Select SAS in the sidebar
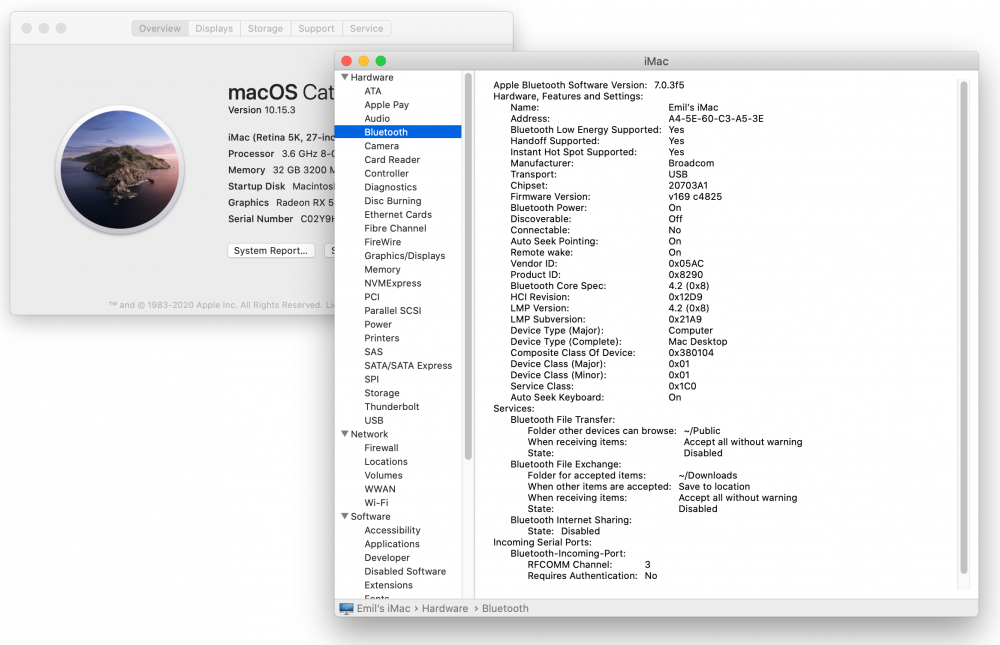1000x645 pixels. tap(374, 352)
